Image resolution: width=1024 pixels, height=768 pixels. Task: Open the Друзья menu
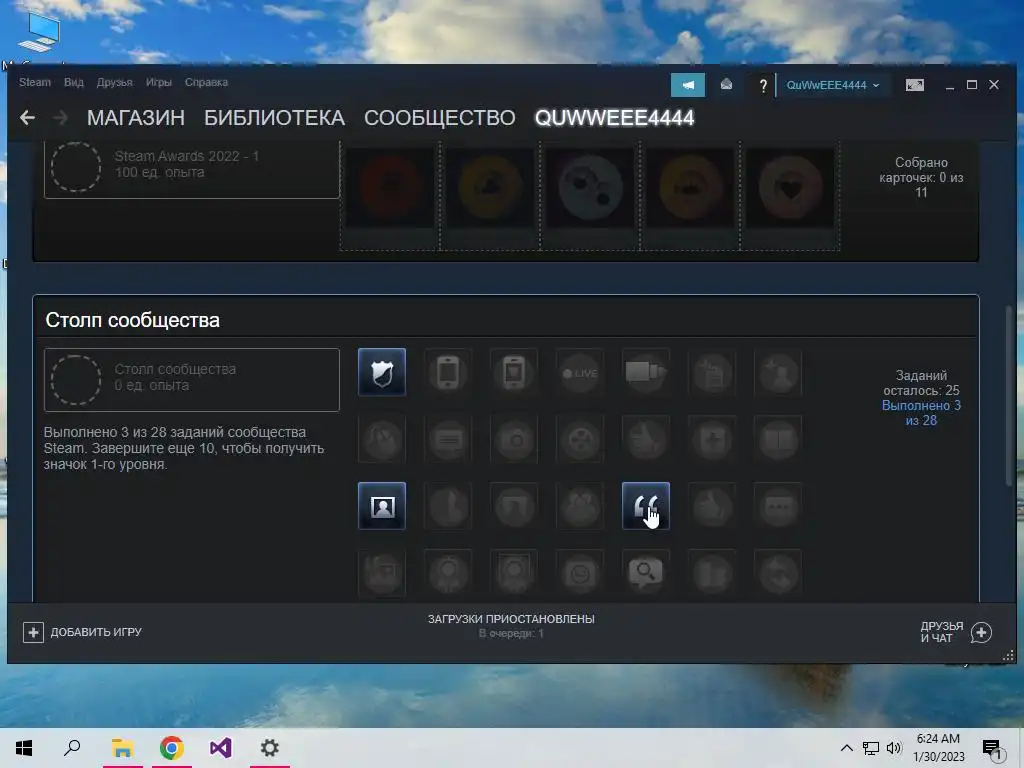(x=114, y=82)
